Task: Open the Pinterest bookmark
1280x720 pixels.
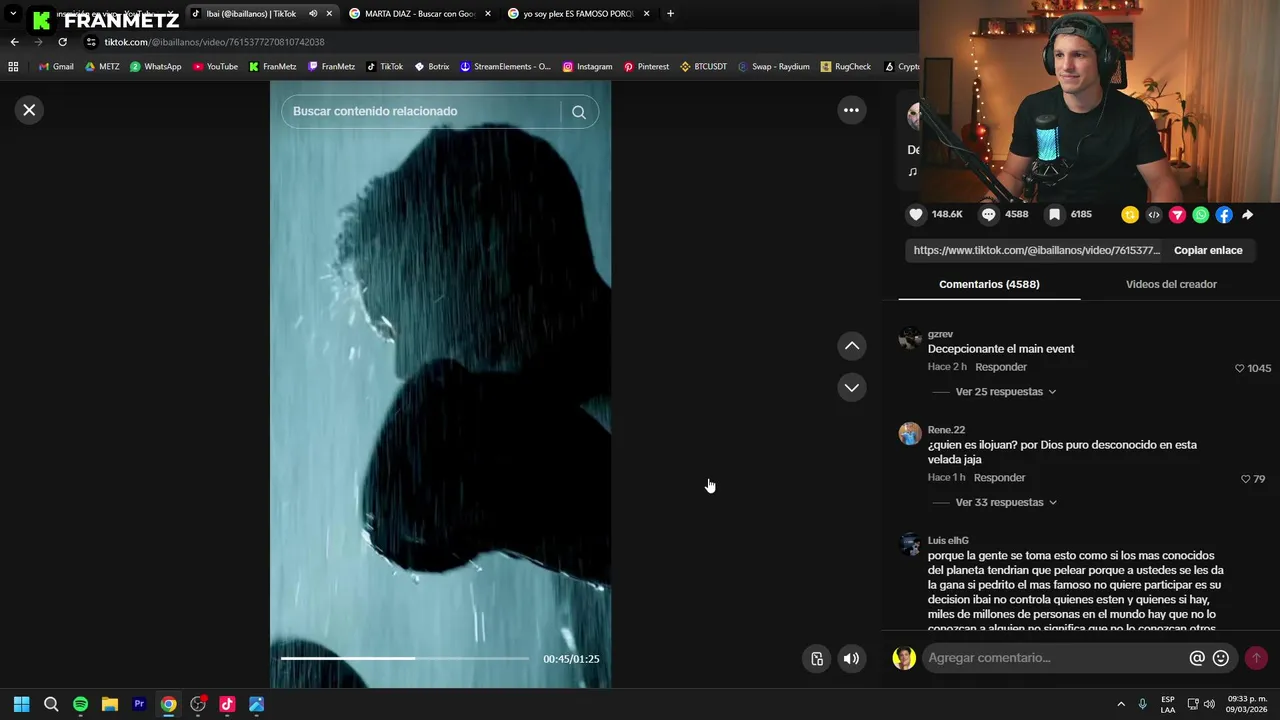Action: point(646,67)
